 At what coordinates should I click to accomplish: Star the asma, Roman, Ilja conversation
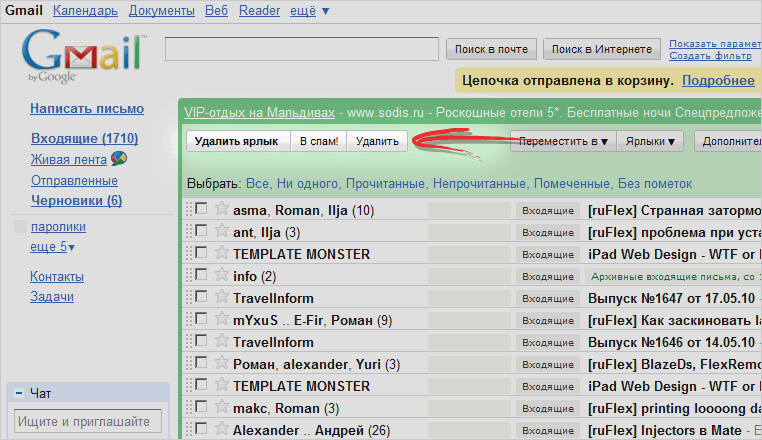222,209
